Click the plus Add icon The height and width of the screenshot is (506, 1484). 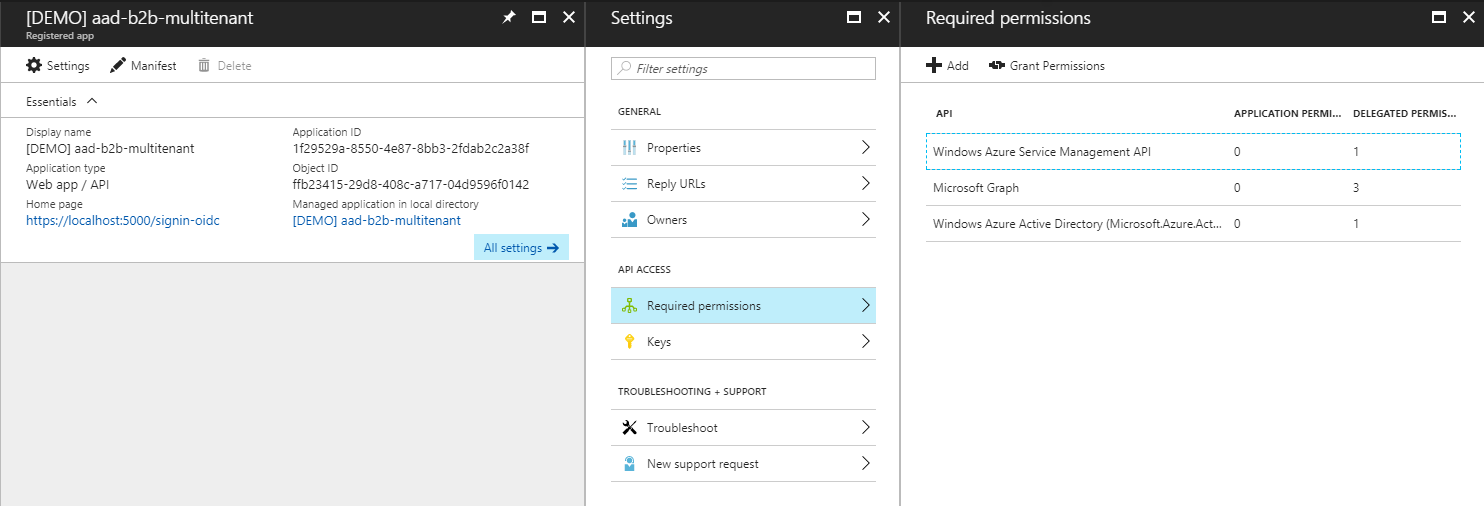[934, 66]
